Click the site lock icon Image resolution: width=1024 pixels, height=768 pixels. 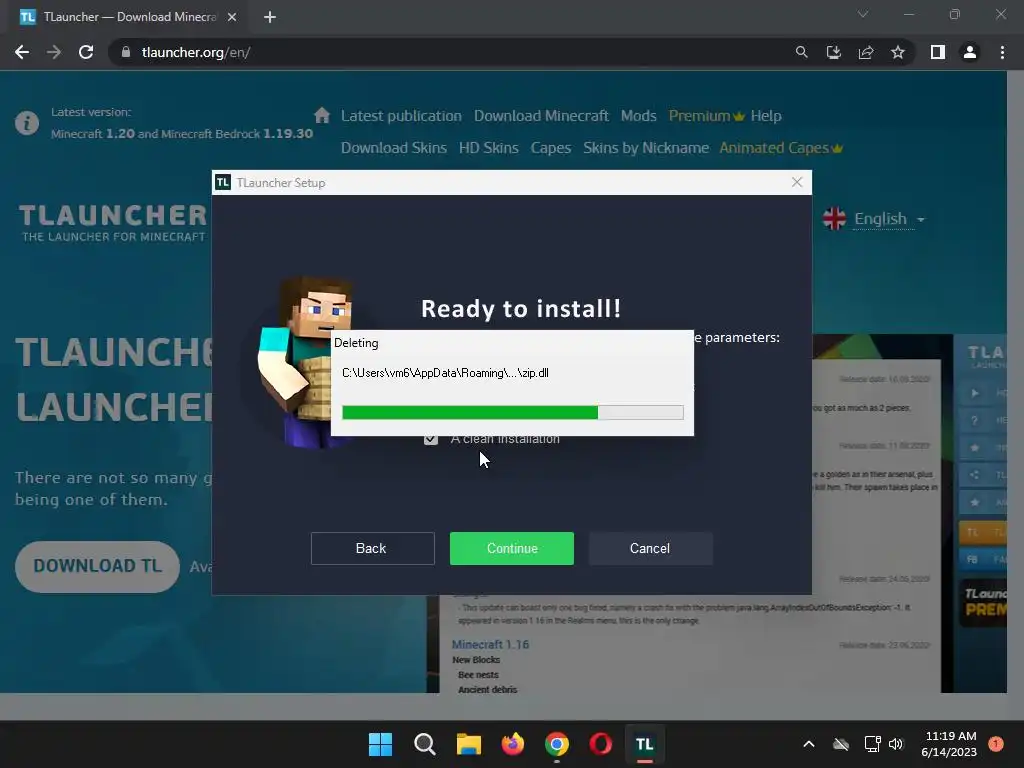(126, 52)
